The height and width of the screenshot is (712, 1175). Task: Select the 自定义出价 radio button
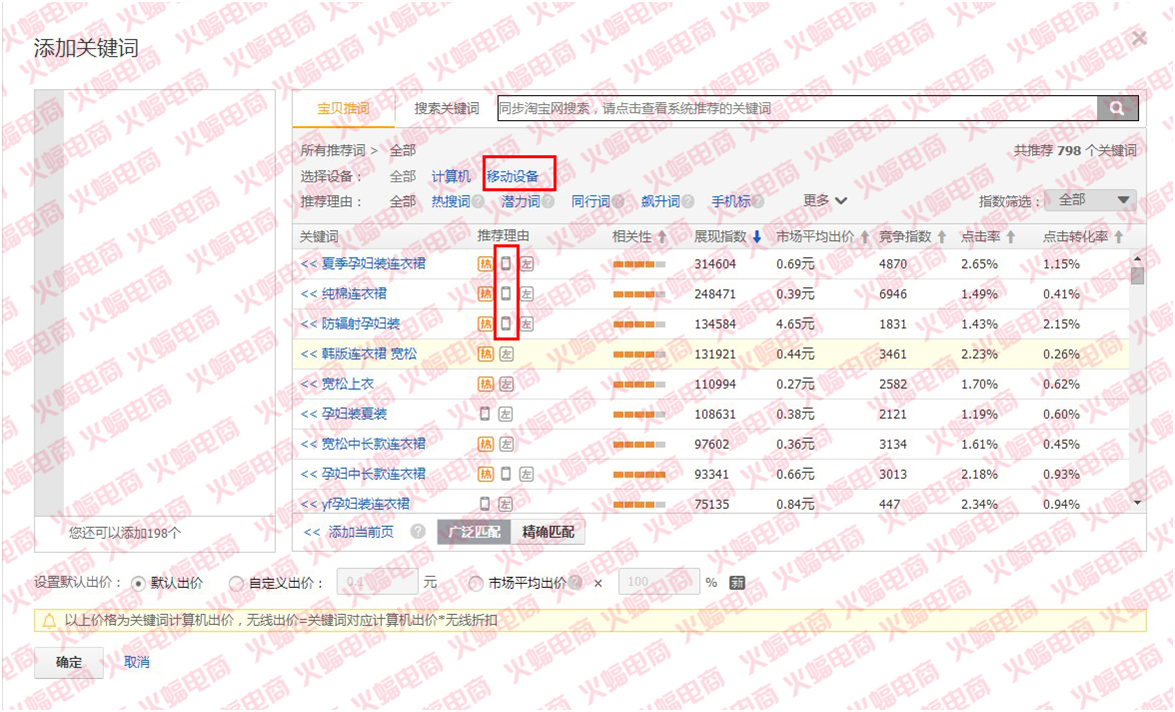(236, 583)
